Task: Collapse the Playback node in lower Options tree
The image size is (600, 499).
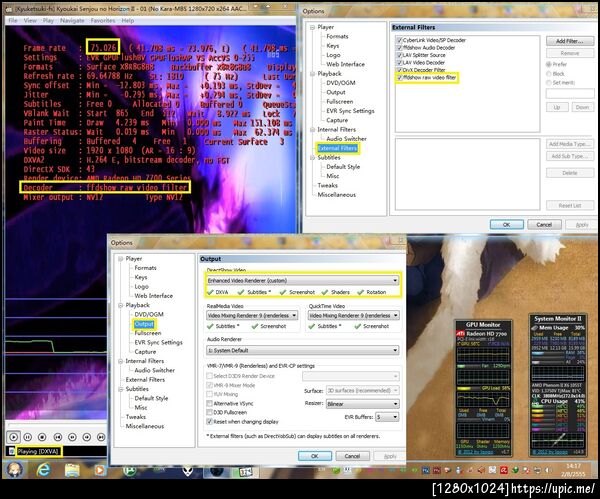Action: 121,305
